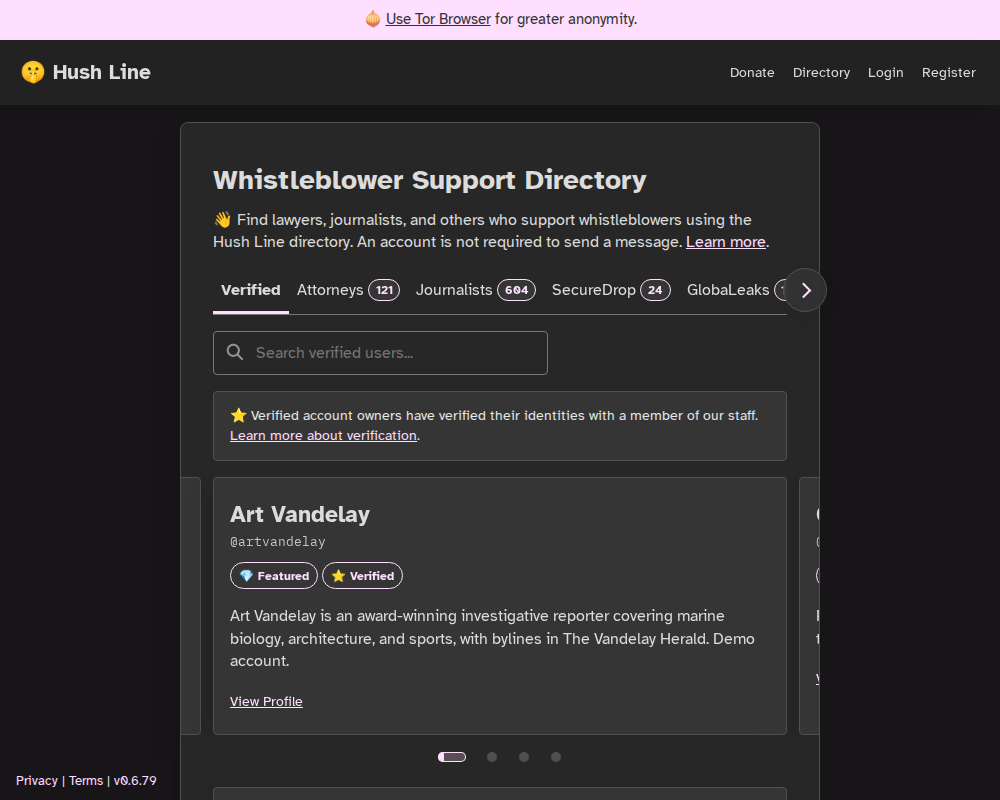
Task: Open Learn more about verification link
Action: 323,436
